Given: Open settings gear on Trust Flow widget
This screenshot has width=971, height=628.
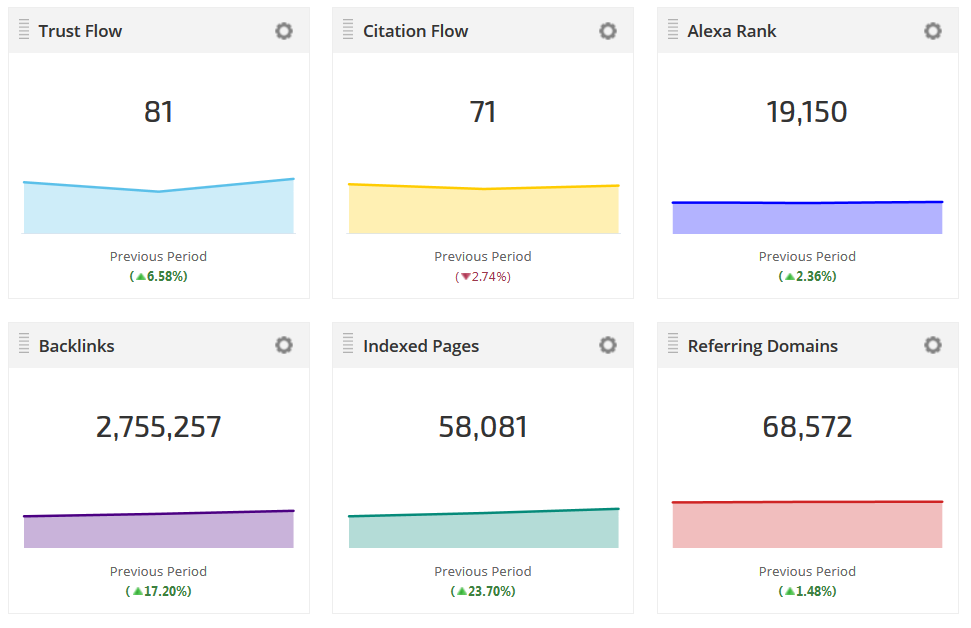Looking at the screenshot, I should click(284, 31).
